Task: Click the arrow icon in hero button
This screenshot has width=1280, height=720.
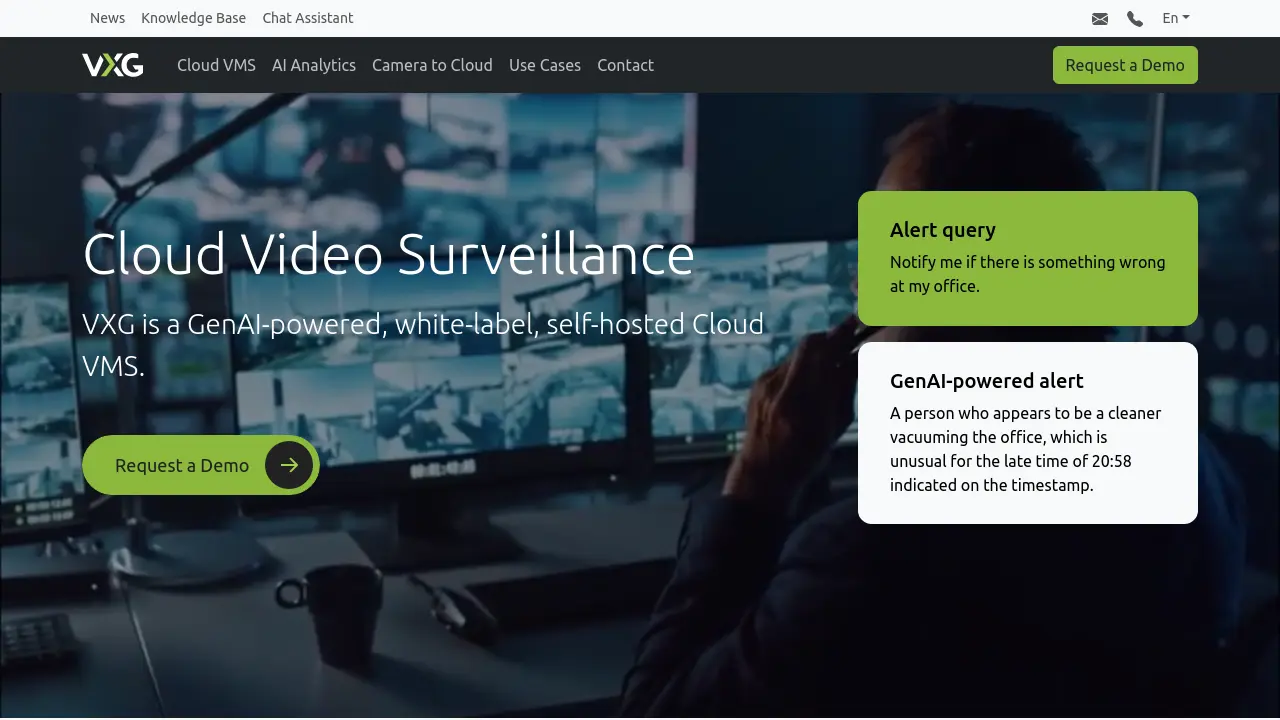Action: [x=289, y=465]
